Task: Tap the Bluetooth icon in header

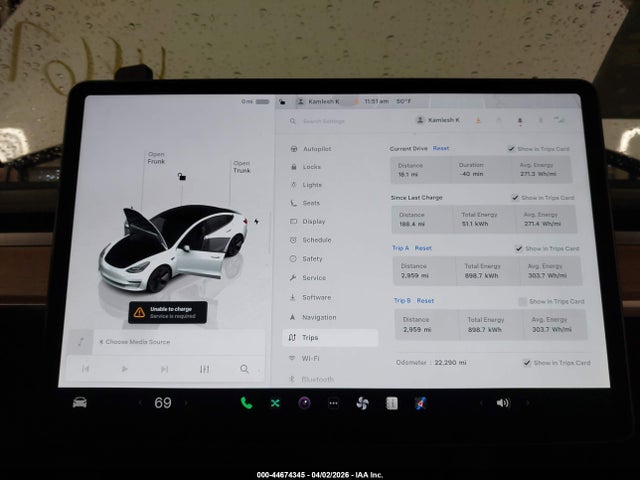Action: [x=540, y=120]
